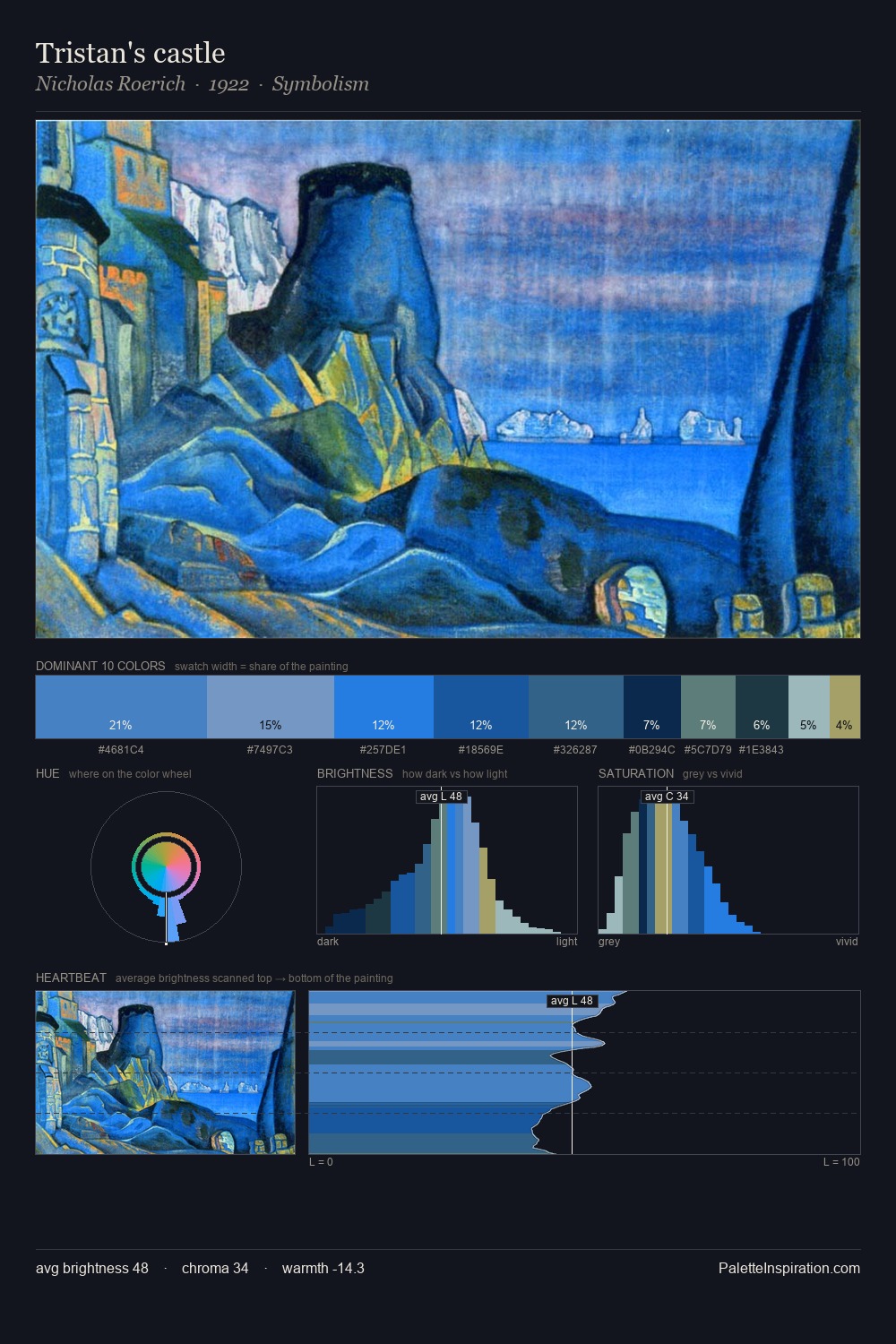The image size is (896, 1344).
Task: Click the hex code #5C7D79 label
Action: click(x=708, y=749)
